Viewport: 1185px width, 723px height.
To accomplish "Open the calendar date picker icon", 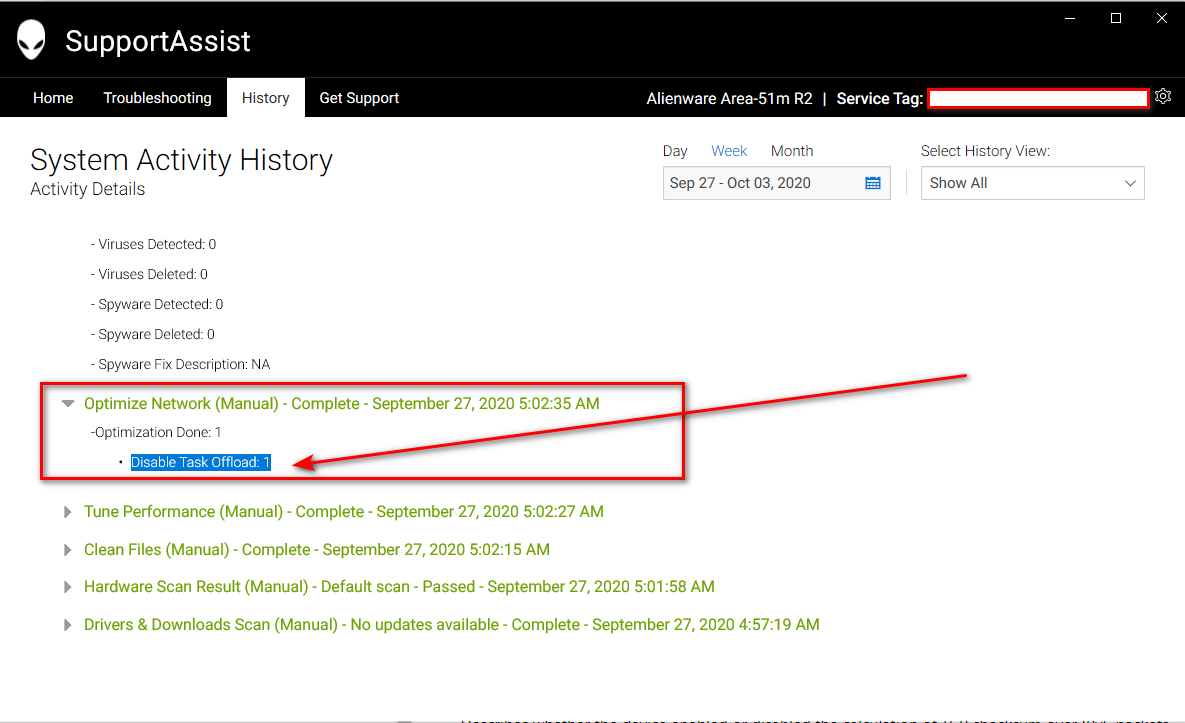I will pos(873,183).
